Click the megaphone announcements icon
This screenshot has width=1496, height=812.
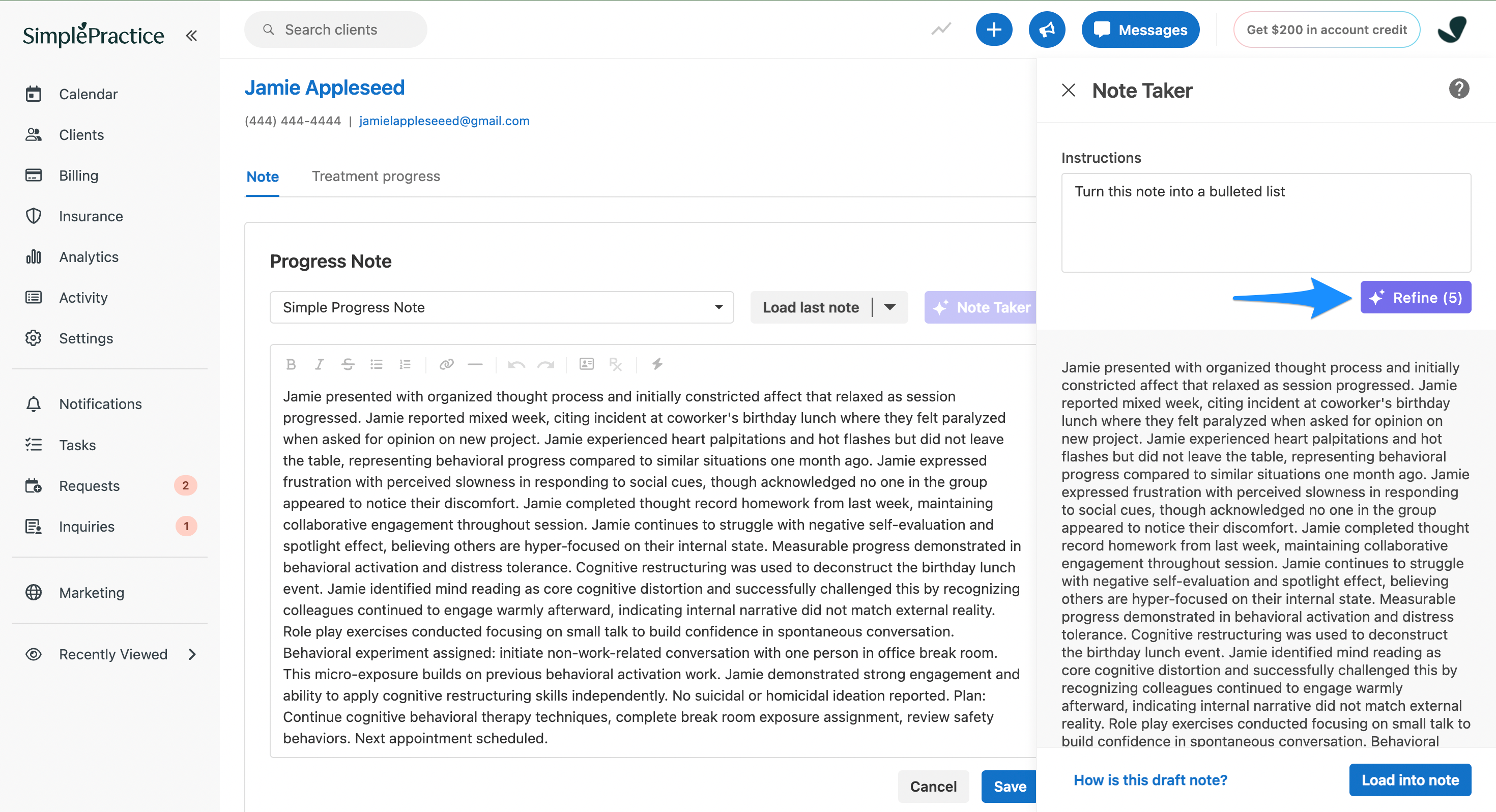tap(1047, 30)
